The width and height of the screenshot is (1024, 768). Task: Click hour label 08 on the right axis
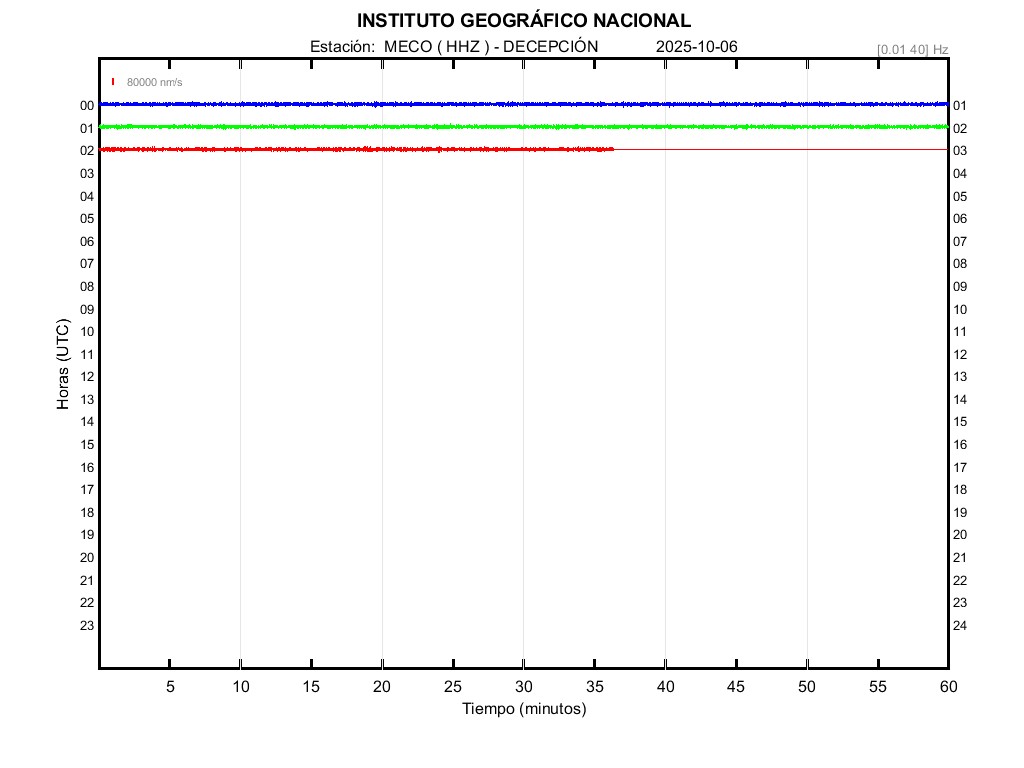pyautogui.click(x=960, y=264)
